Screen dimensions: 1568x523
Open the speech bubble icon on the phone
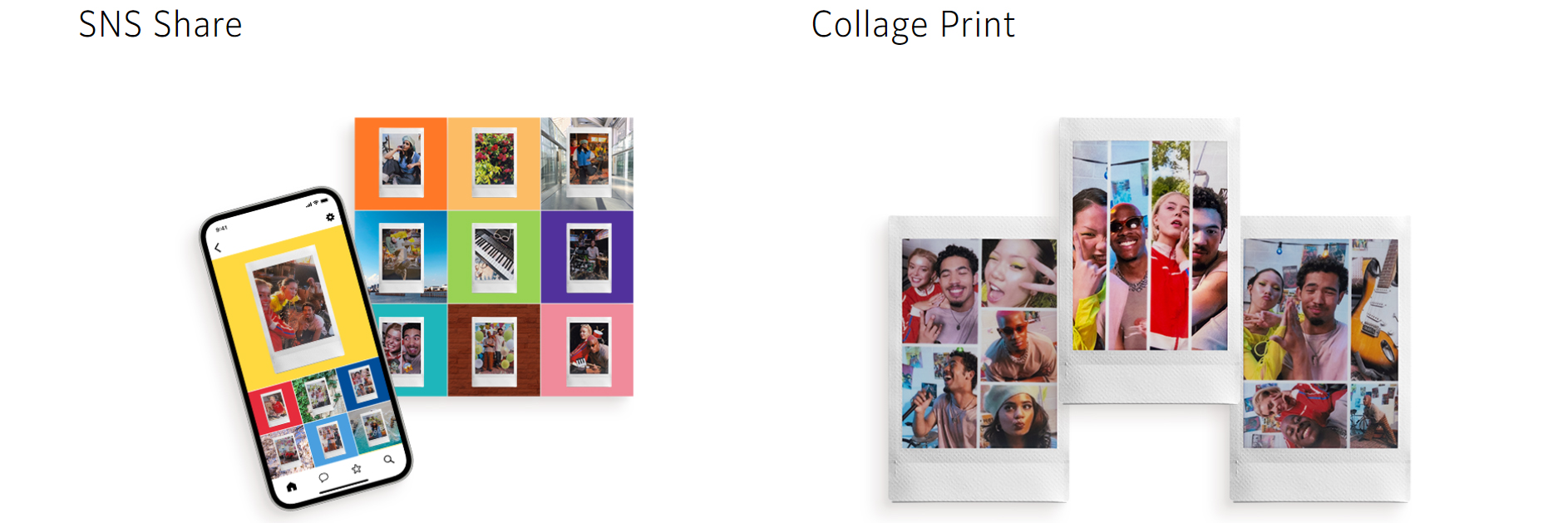coord(323,477)
